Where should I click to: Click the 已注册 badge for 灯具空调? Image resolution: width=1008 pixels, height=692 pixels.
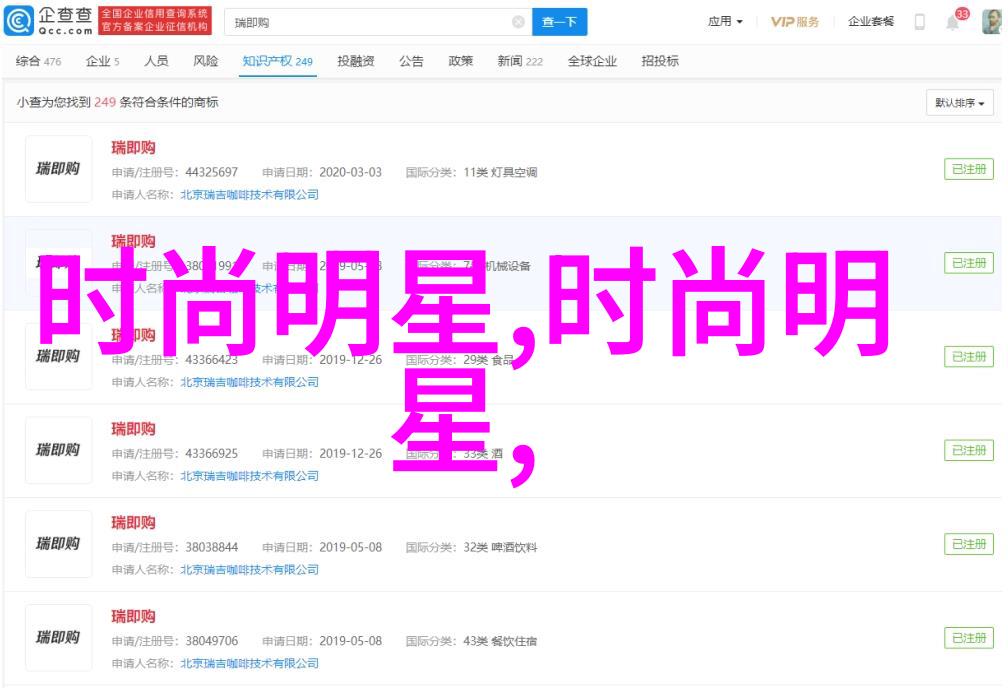(969, 169)
